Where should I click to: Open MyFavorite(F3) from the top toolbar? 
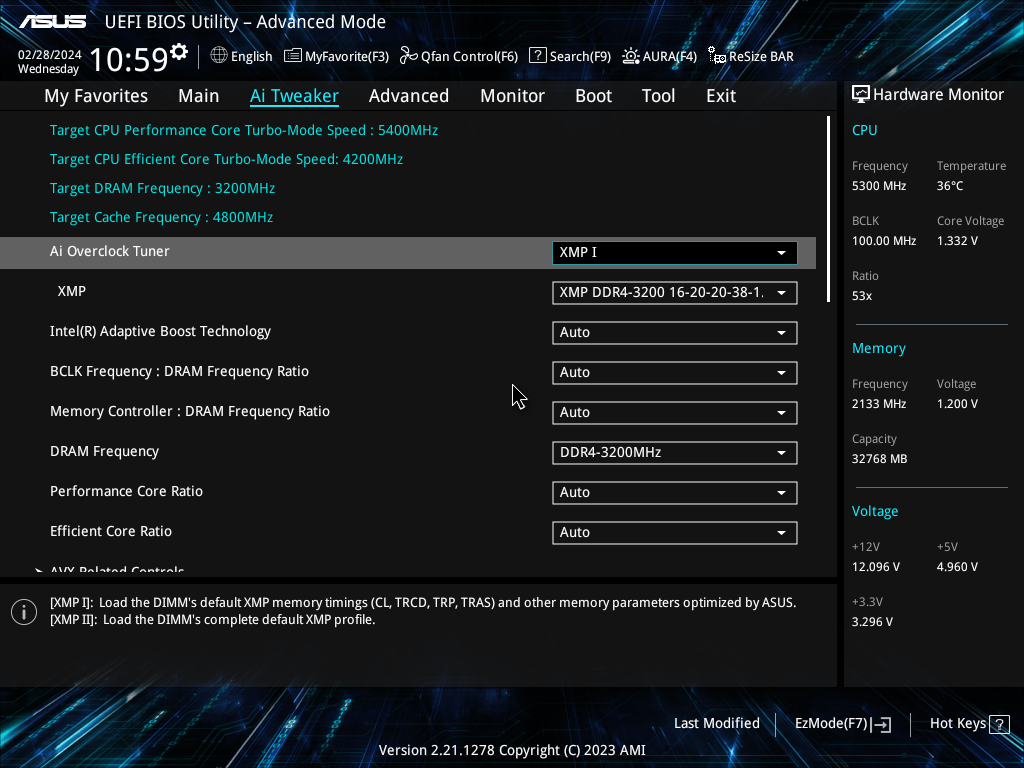(293, 56)
